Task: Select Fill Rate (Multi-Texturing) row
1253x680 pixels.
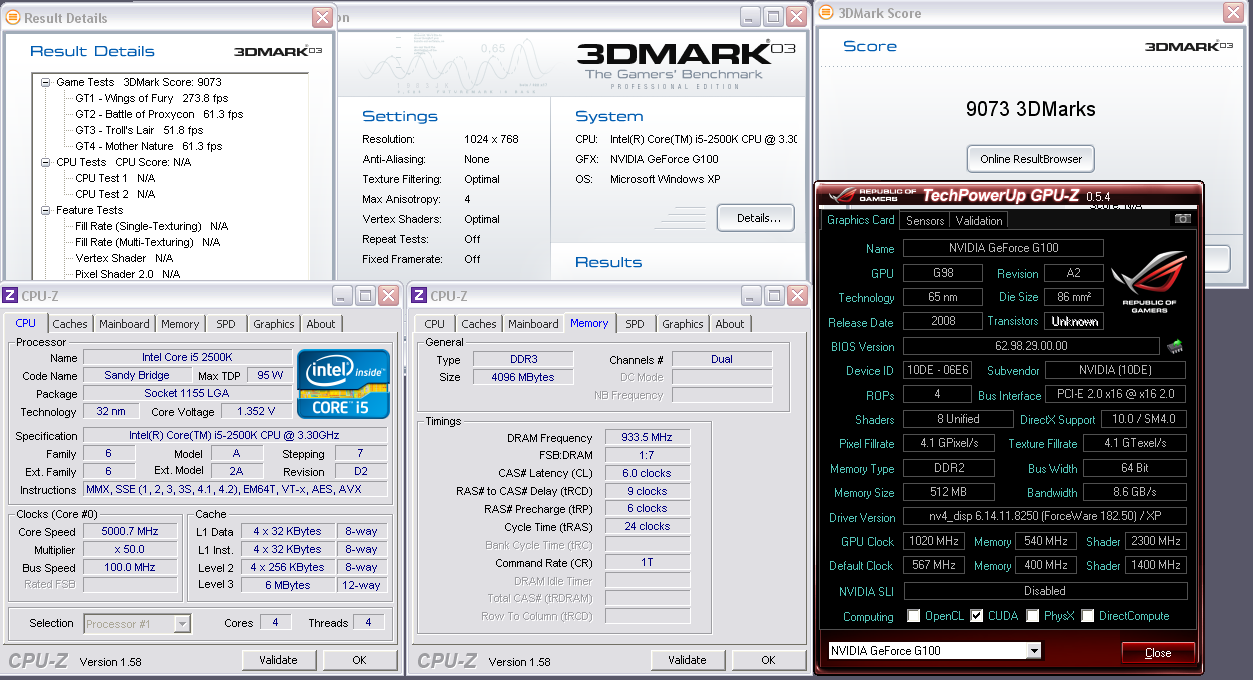Action: coord(148,242)
